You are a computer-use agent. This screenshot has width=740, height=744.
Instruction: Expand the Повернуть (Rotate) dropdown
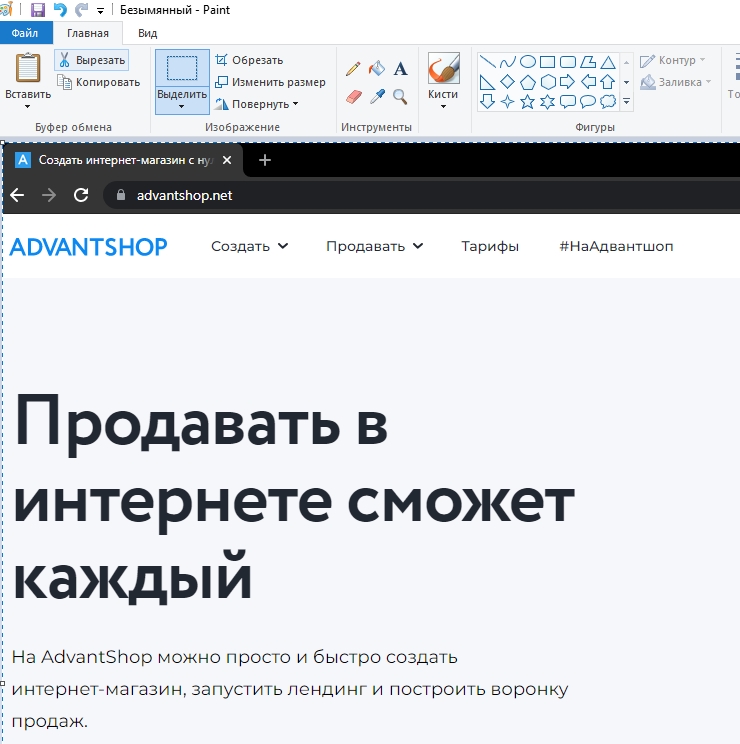(257, 104)
